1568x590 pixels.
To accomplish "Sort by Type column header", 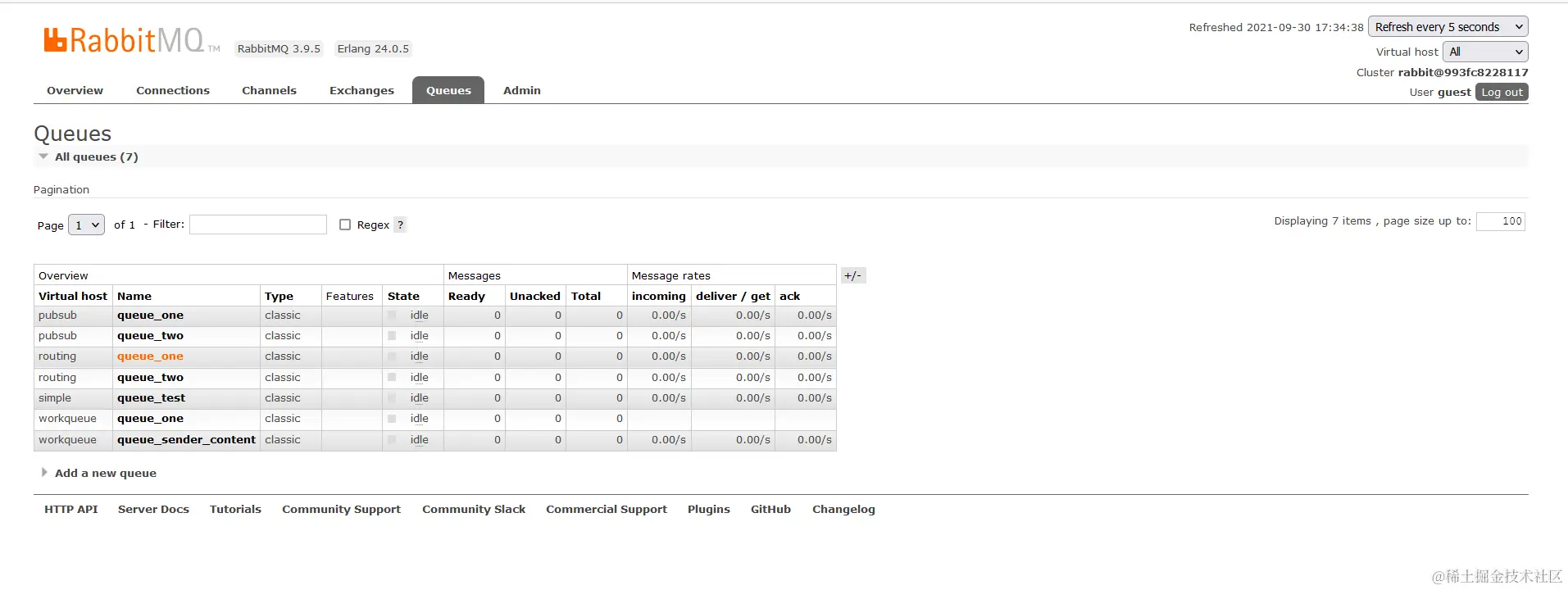I will (x=279, y=296).
